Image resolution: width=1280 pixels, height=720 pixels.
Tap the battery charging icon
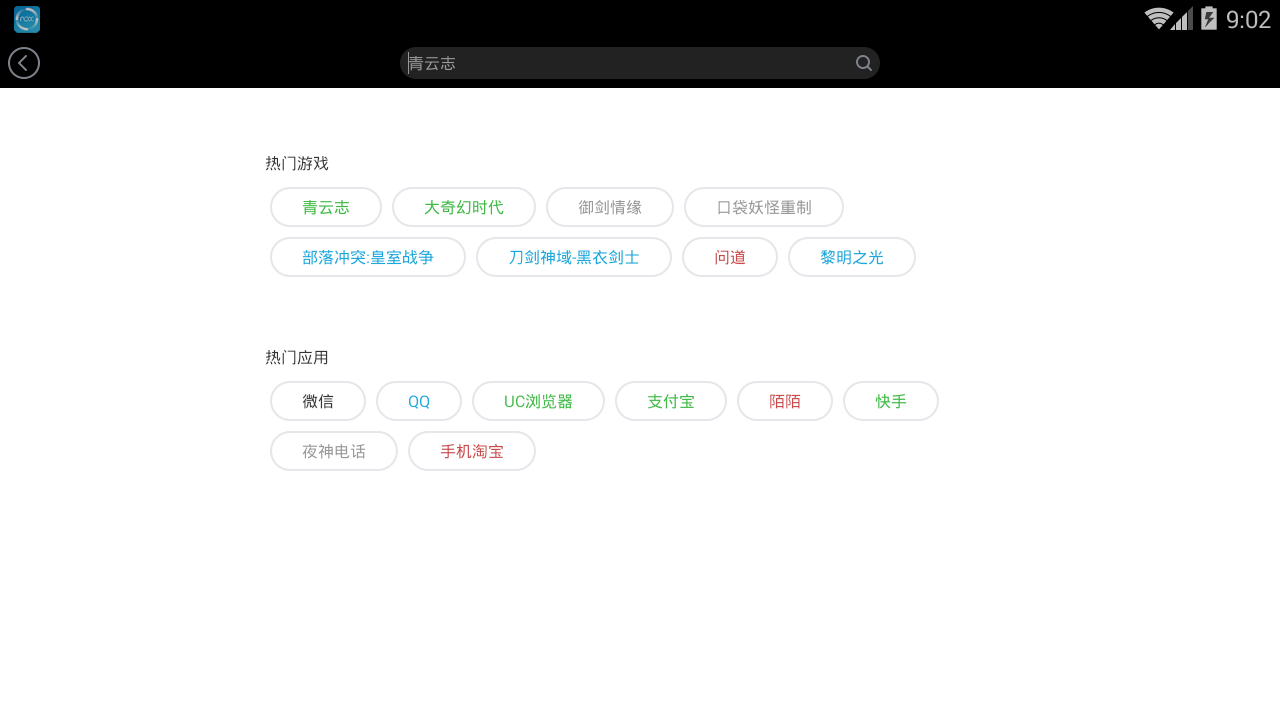pyautogui.click(x=1209, y=19)
